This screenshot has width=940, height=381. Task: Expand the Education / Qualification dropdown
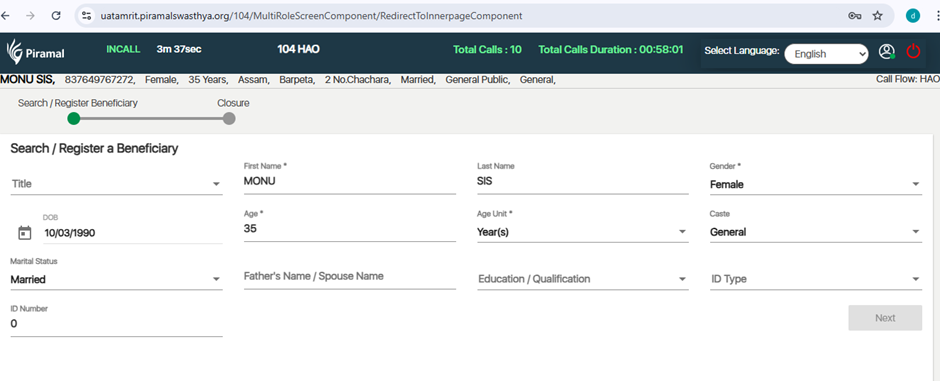pos(582,279)
